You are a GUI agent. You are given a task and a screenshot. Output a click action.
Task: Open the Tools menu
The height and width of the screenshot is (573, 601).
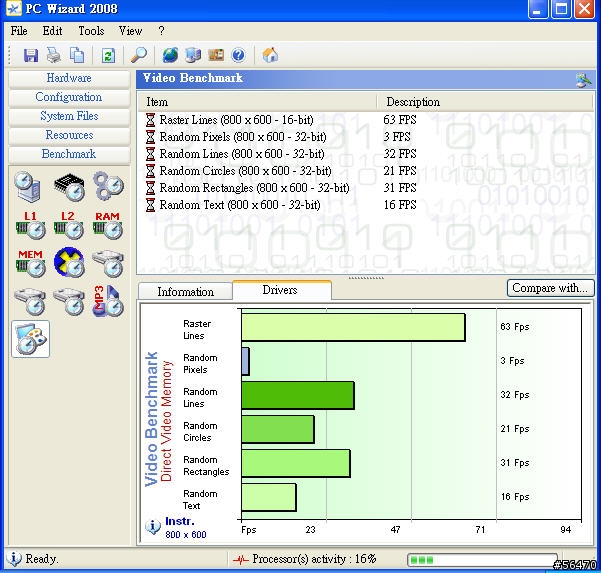coord(91,31)
